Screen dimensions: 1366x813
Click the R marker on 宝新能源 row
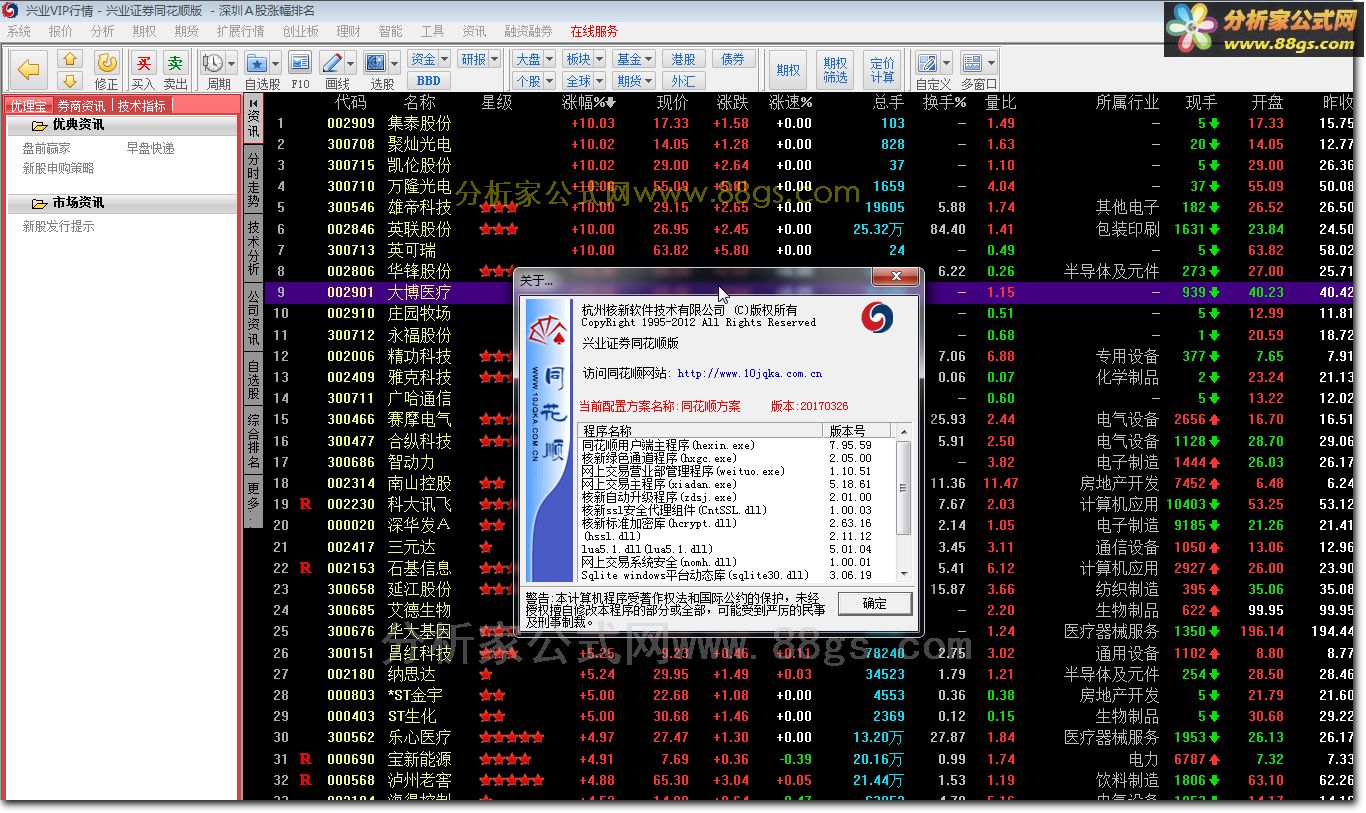point(306,759)
